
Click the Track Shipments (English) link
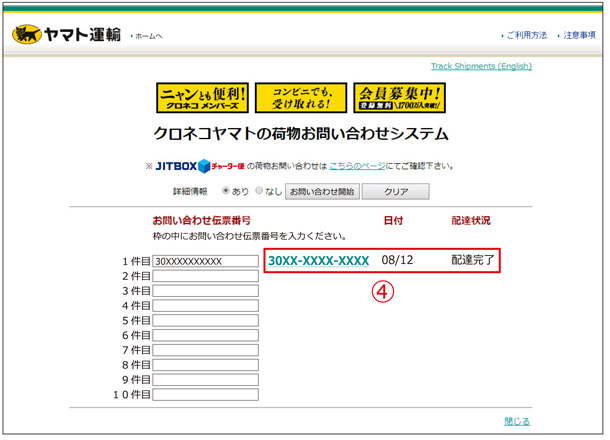(x=481, y=66)
